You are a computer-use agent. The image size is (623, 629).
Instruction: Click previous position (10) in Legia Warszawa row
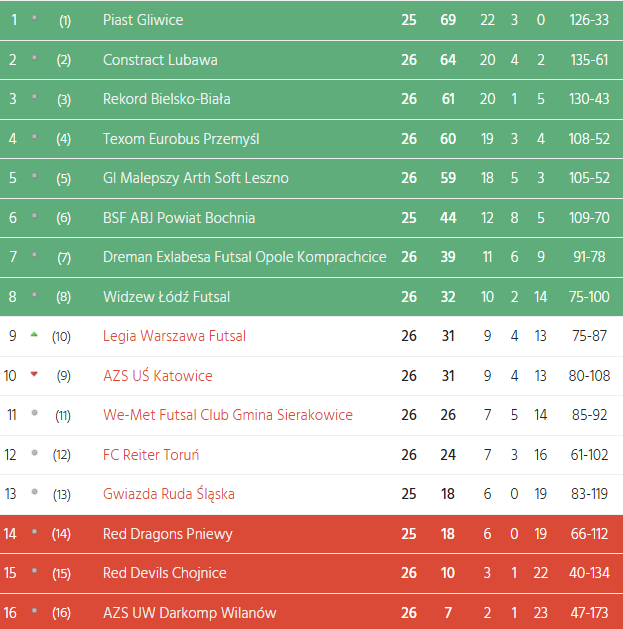coord(62,336)
